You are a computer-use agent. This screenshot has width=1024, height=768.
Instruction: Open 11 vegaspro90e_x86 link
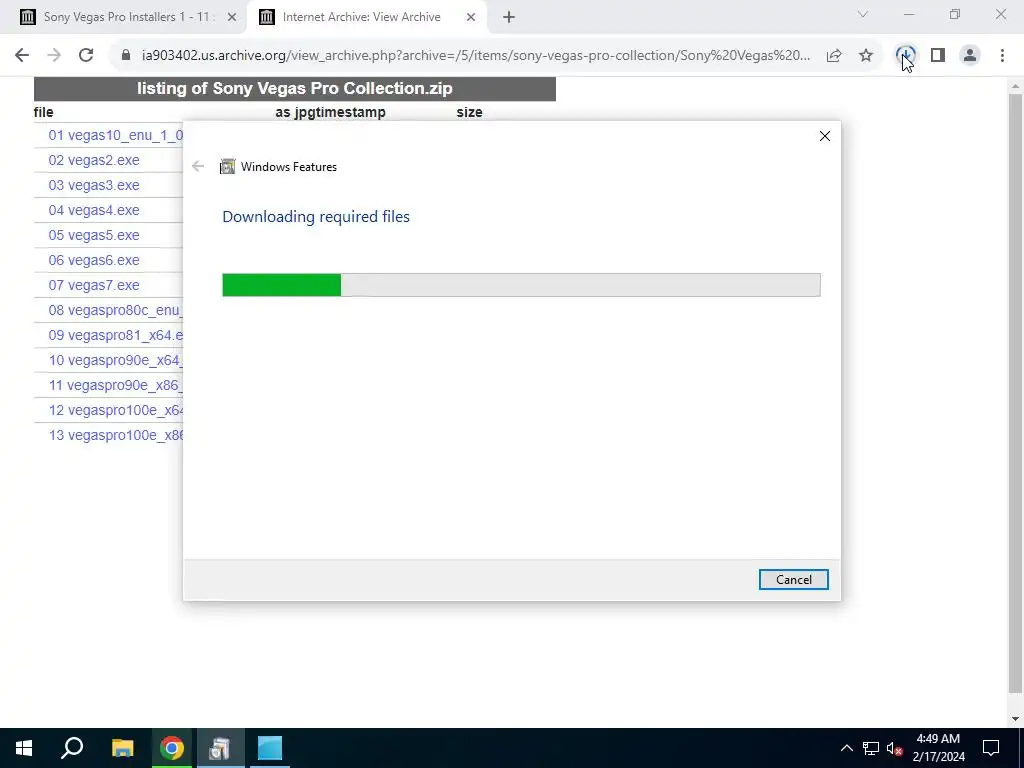pyautogui.click(x=116, y=385)
